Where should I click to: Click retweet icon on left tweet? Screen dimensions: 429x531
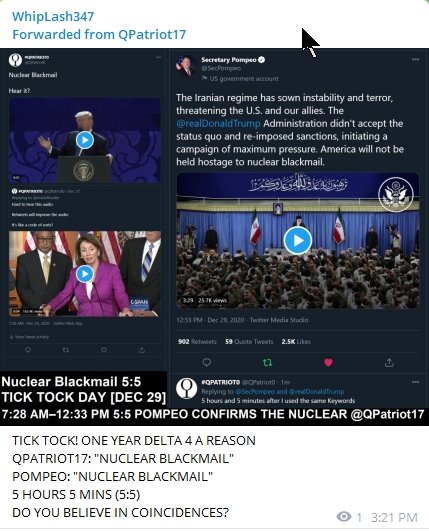click(x=66, y=350)
